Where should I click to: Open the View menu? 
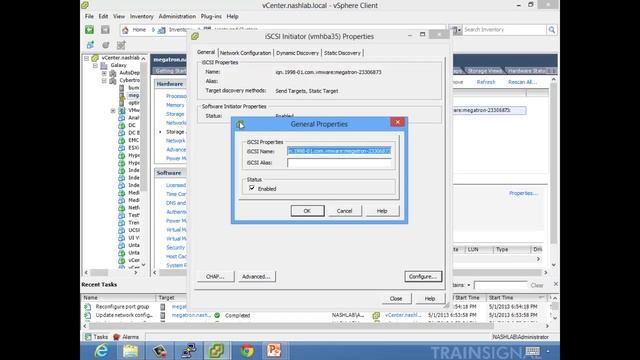[x=119, y=16]
